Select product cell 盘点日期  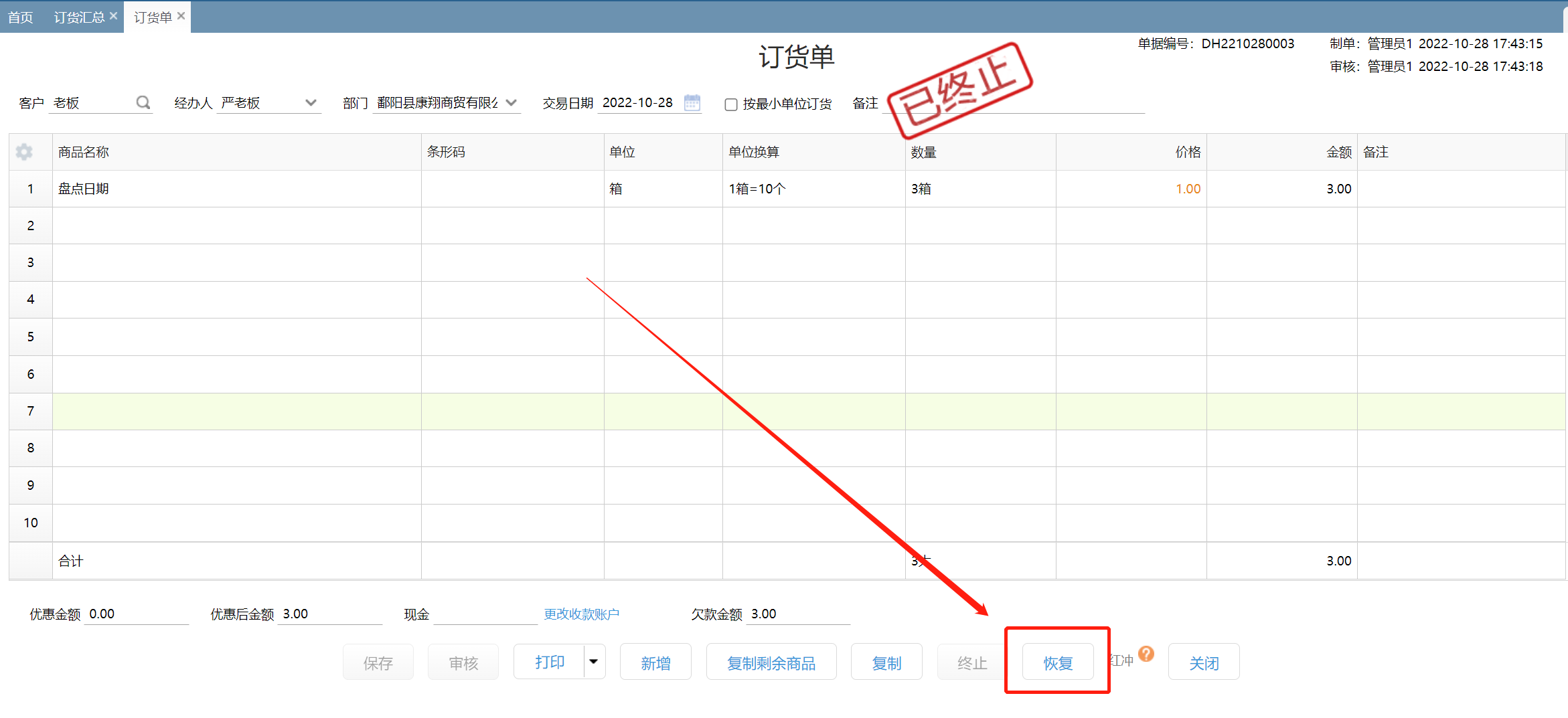click(237, 189)
